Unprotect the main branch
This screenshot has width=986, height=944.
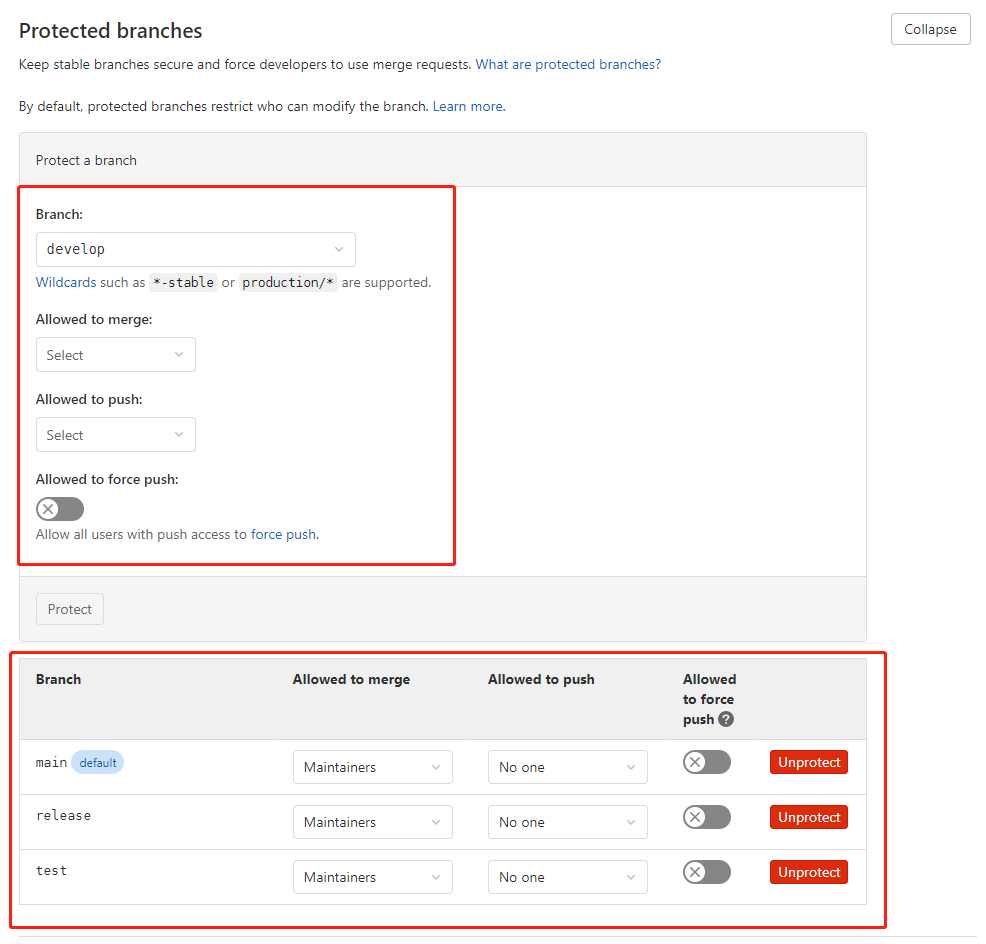click(x=808, y=762)
